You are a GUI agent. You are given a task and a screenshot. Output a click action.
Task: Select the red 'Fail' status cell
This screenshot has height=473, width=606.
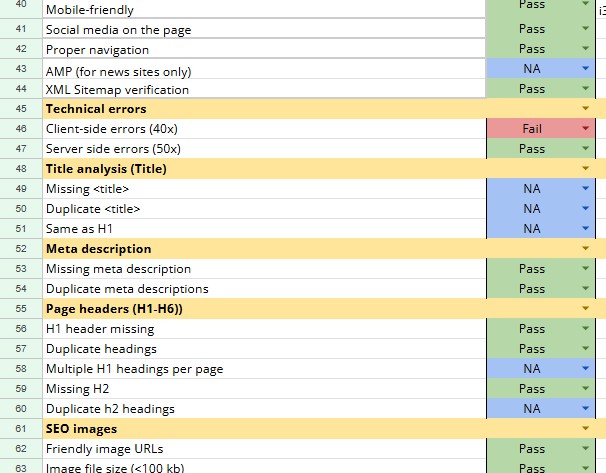[541, 129]
